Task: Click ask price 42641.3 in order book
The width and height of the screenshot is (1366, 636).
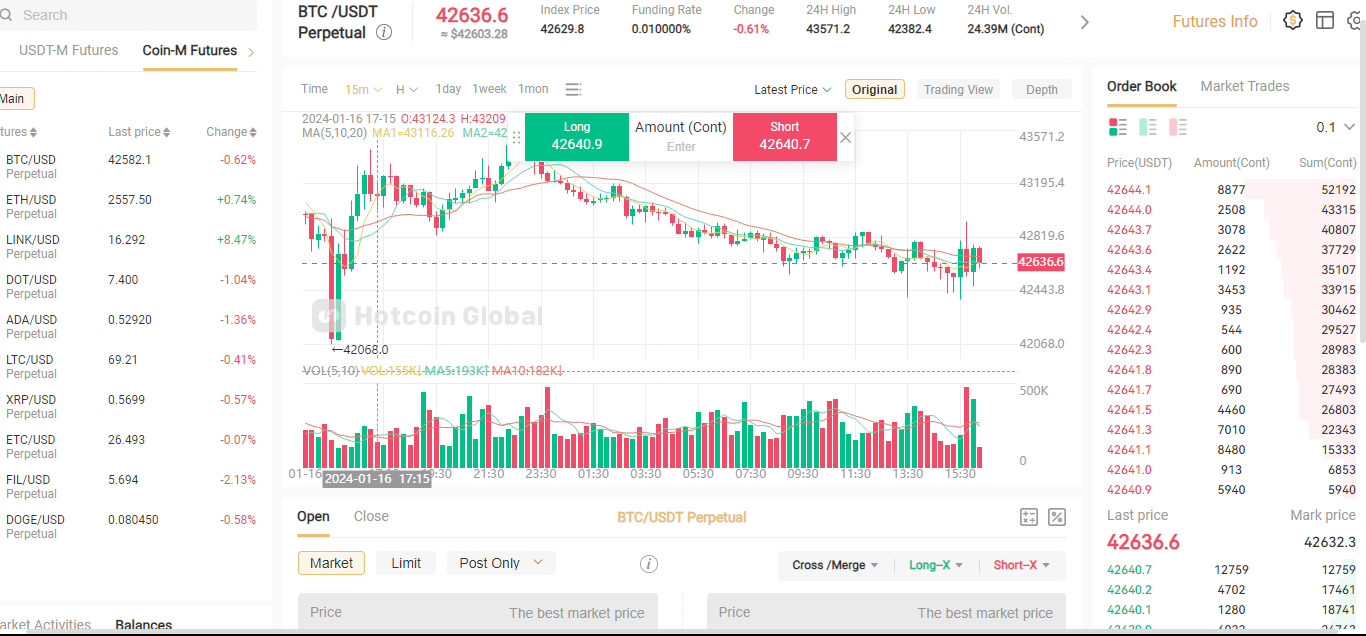Action: (1129, 430)
